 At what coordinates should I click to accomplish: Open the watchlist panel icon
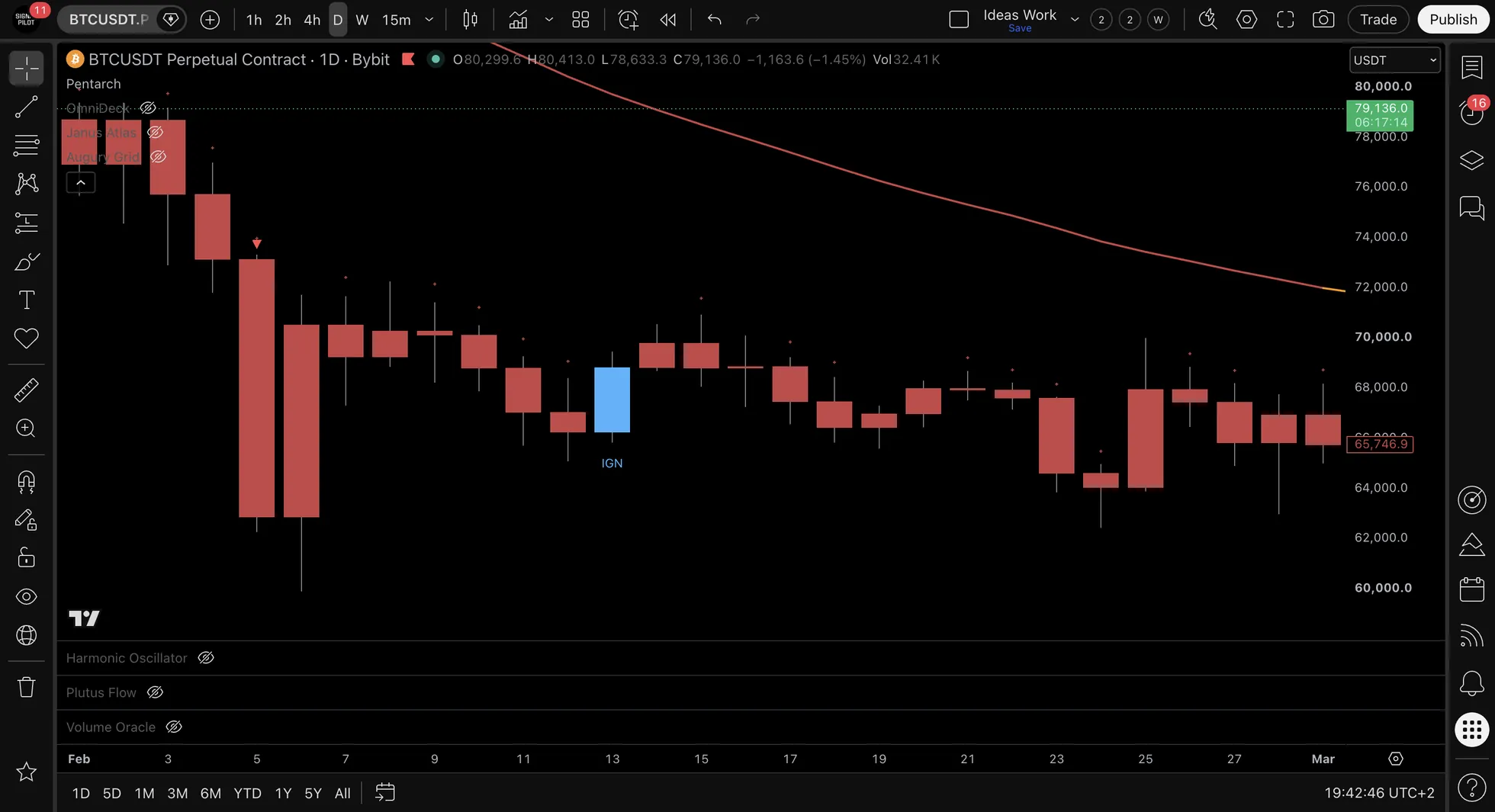(x=1471, y=67)
